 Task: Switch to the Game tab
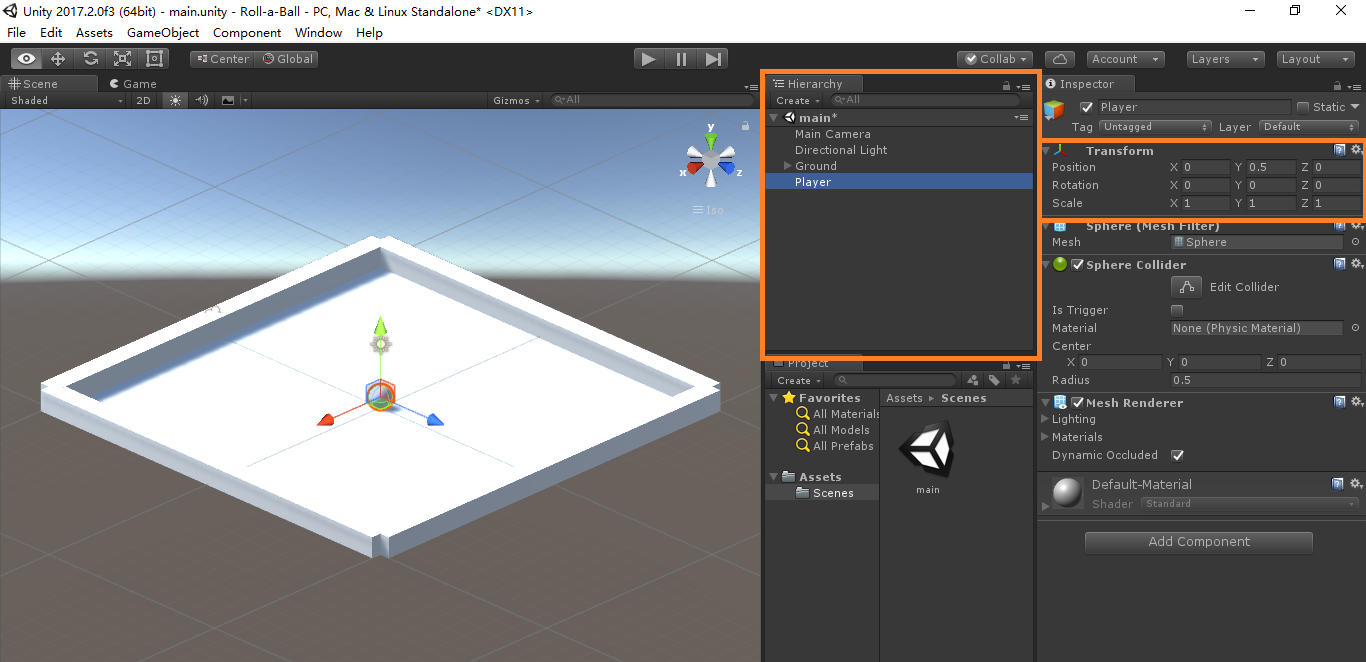pos(133,84)
